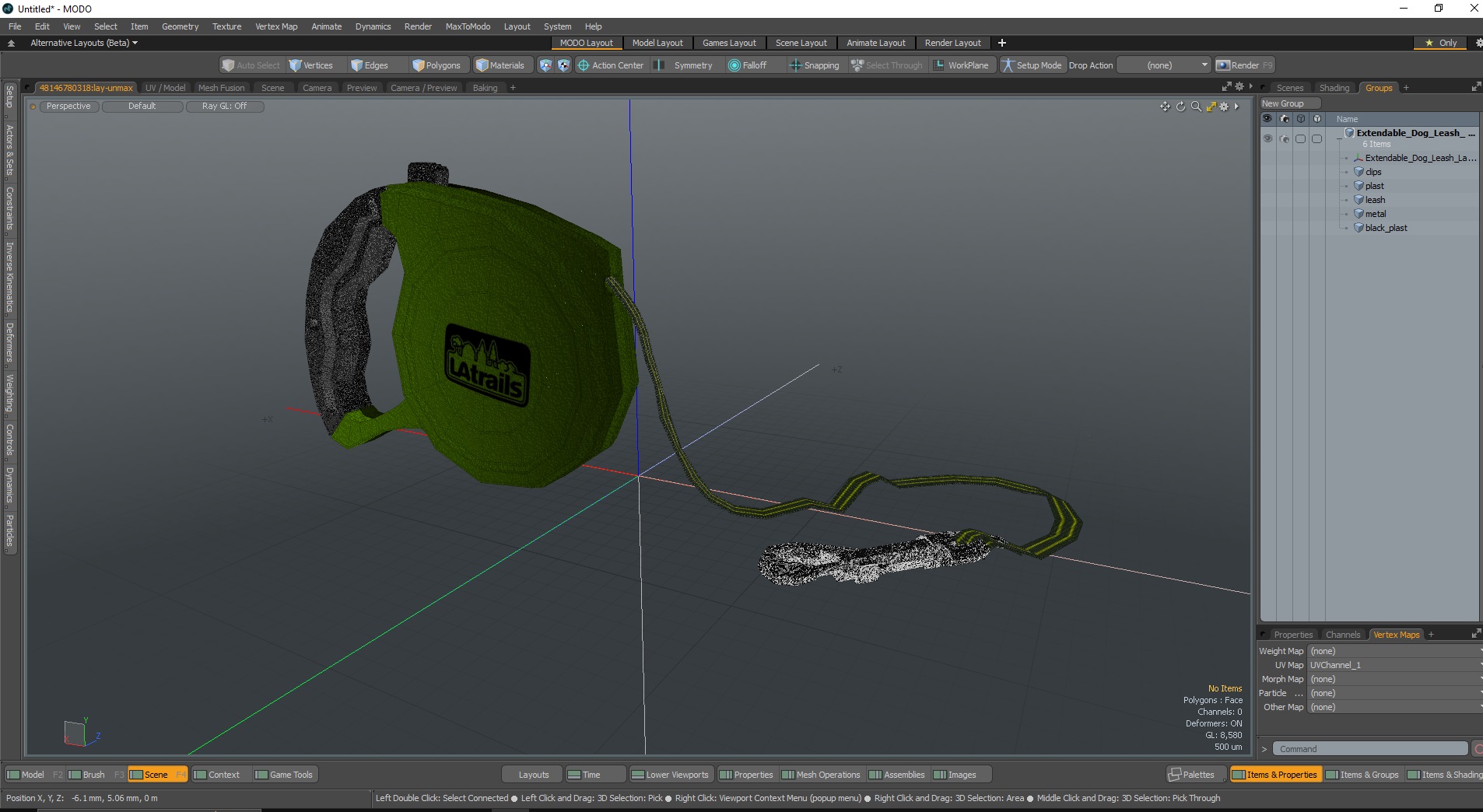Click viewport pan (move arrows) icon
This screenshot has width=1483, height=812.
[1165, 107]
